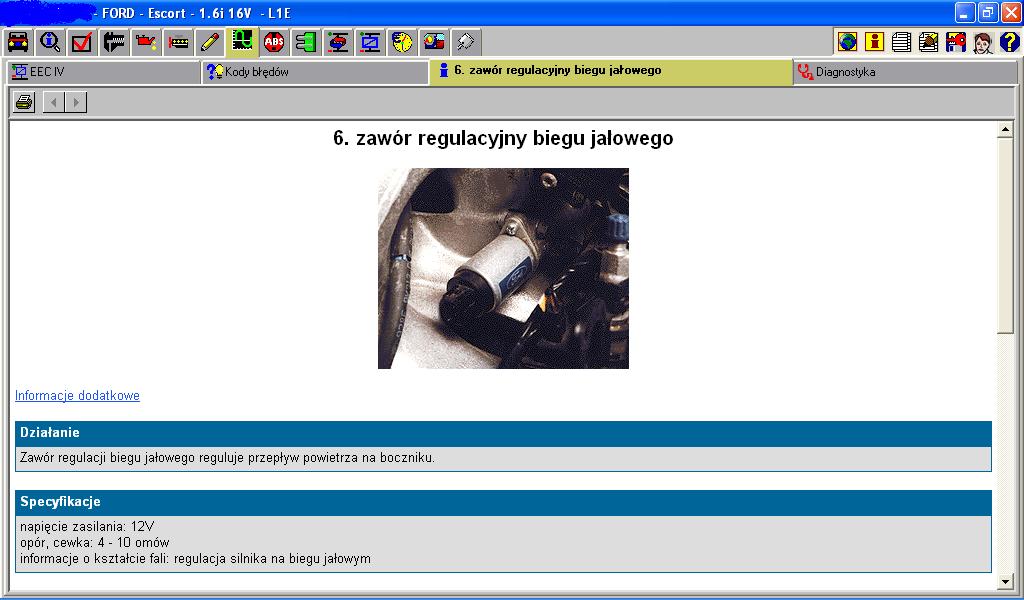Click the idle control valve photo
Image resolution: width=1024 pixels, height=600 pixels.
pyautogui.click(x=503, y=268)
